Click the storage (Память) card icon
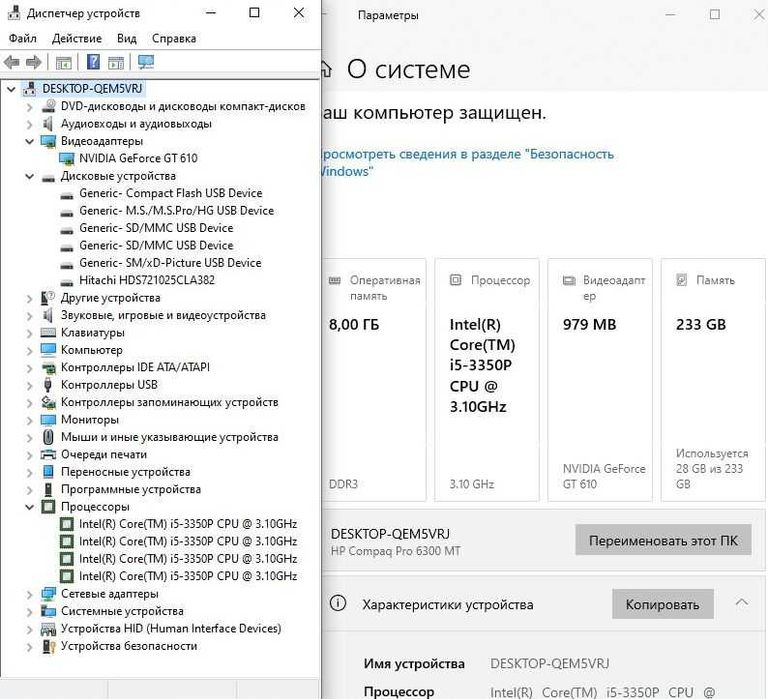Image resolution: width=768 pixels, height=699 pixels. pos(681,280)
